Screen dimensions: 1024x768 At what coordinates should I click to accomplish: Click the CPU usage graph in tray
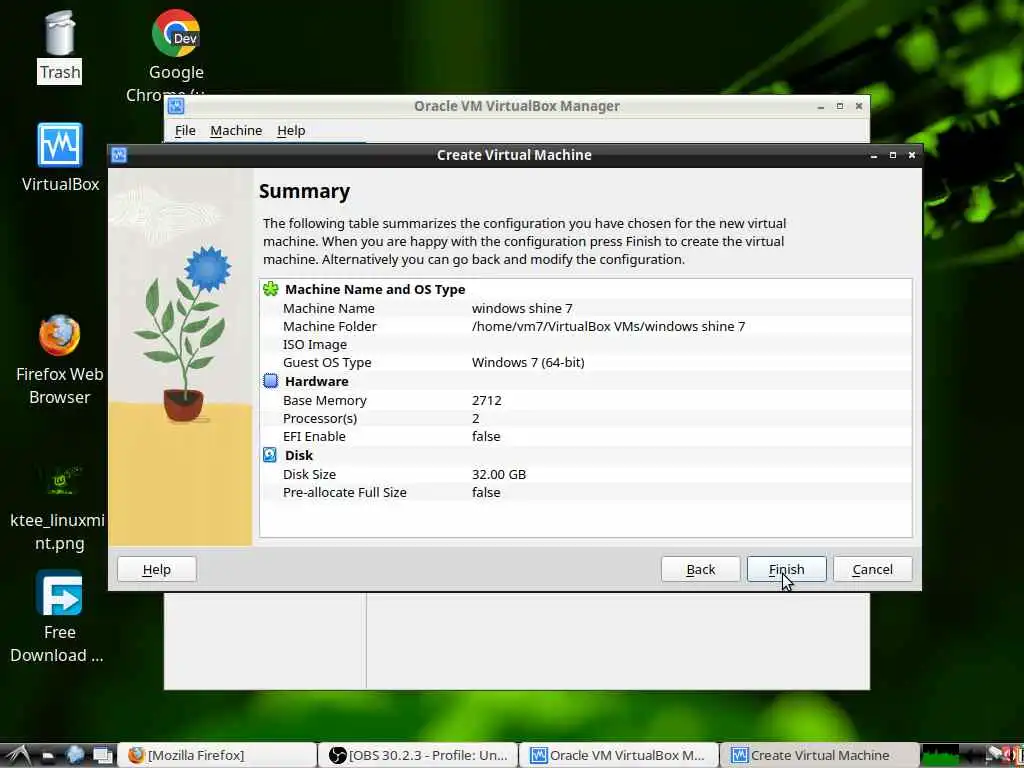pyautogui.click(x=940, y=755)
